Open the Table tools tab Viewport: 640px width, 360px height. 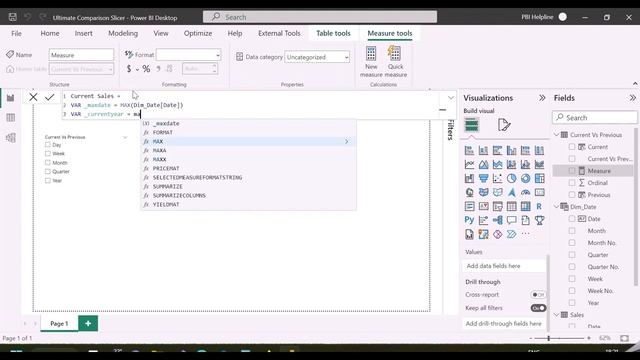(333, 33)
